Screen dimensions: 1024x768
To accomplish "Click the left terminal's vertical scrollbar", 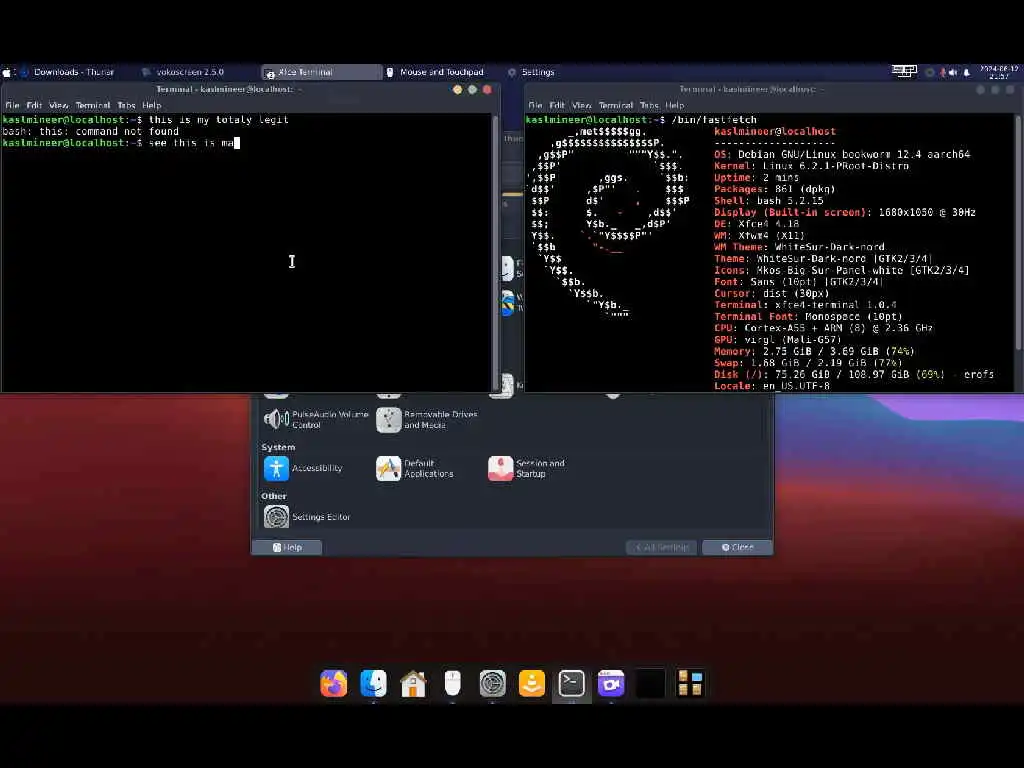I will coord(495,252).
